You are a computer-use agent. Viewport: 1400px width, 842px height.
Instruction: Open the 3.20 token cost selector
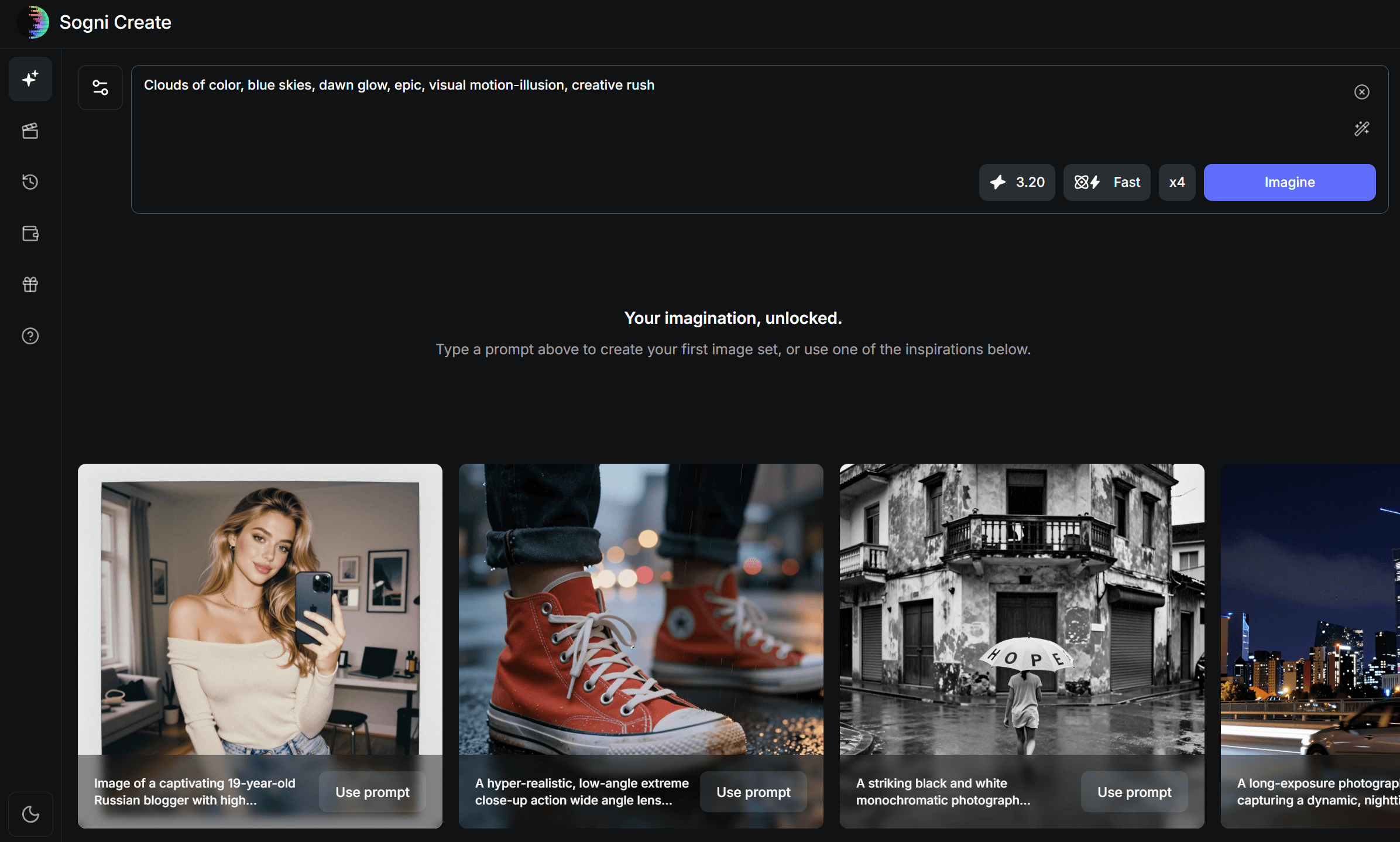point(1017,182)
